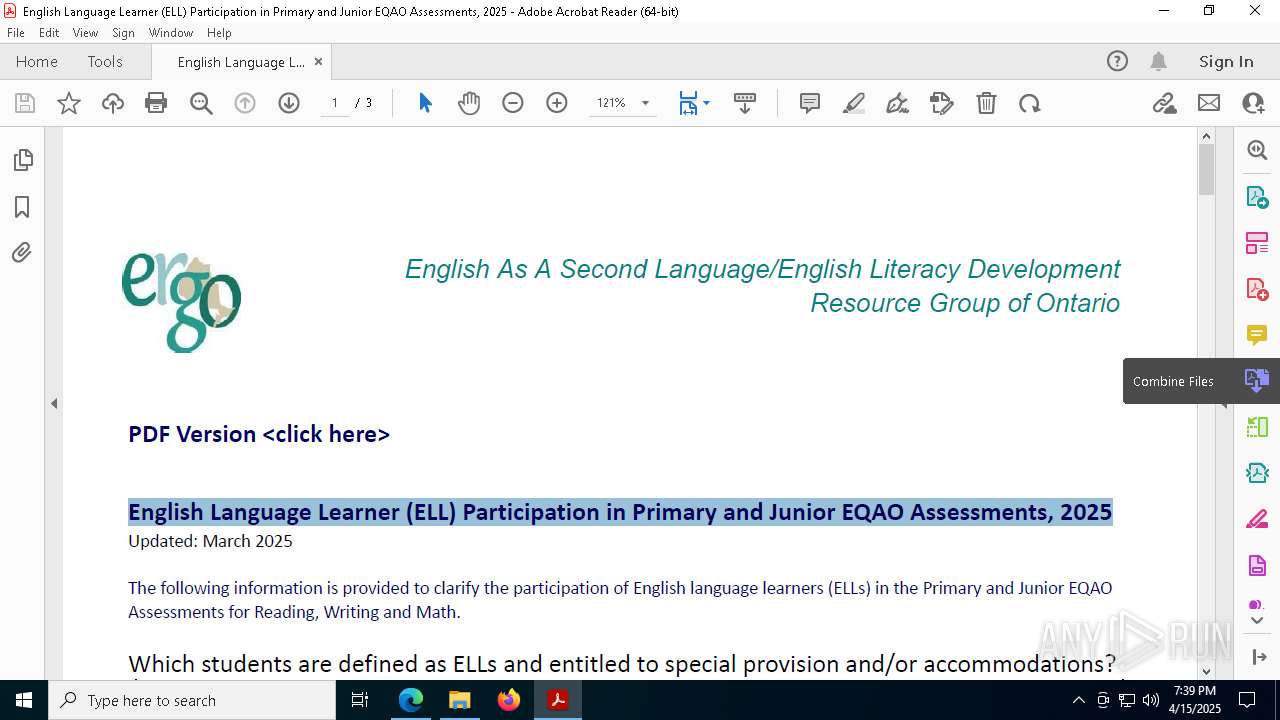The image size is (1280, 720).
Task: Open the Bookmarks panel
Action: 22,207
